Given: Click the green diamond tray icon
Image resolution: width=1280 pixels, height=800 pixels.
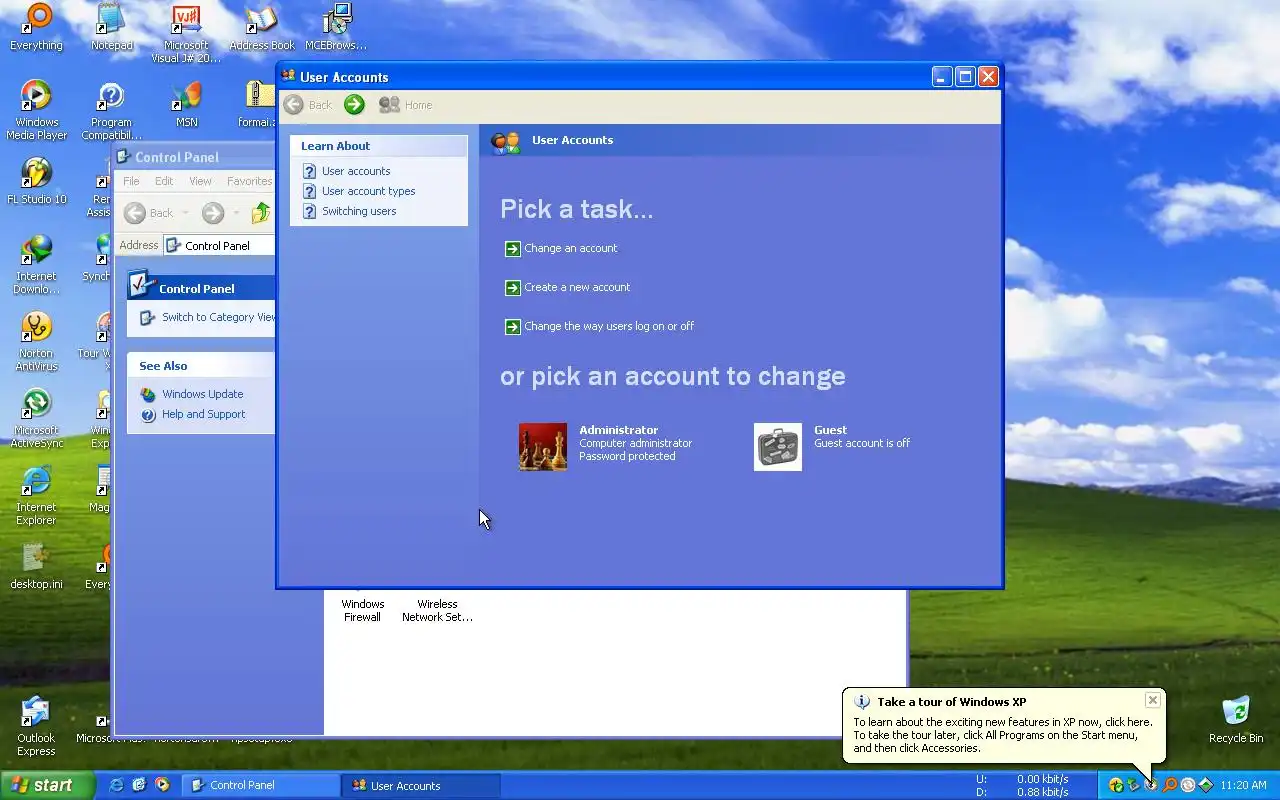Looking at the screenshot, I should click(x=1206, y=786).
